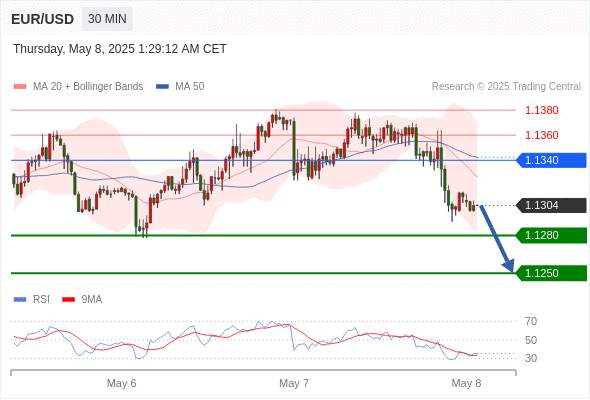Viewport: 590px width, 400px height.
Task: Select the green 1.1280 support price tag
Action: (x=552, y=236)
